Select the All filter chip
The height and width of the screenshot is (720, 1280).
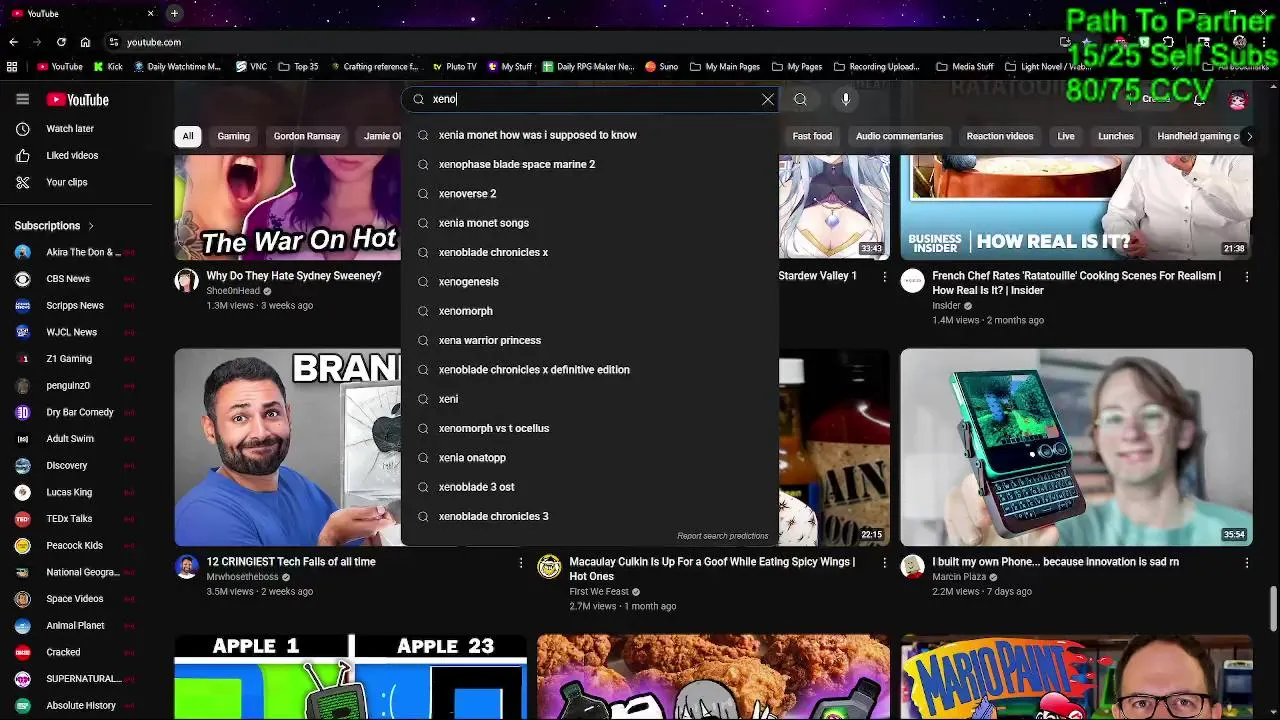tap(187, 136)
